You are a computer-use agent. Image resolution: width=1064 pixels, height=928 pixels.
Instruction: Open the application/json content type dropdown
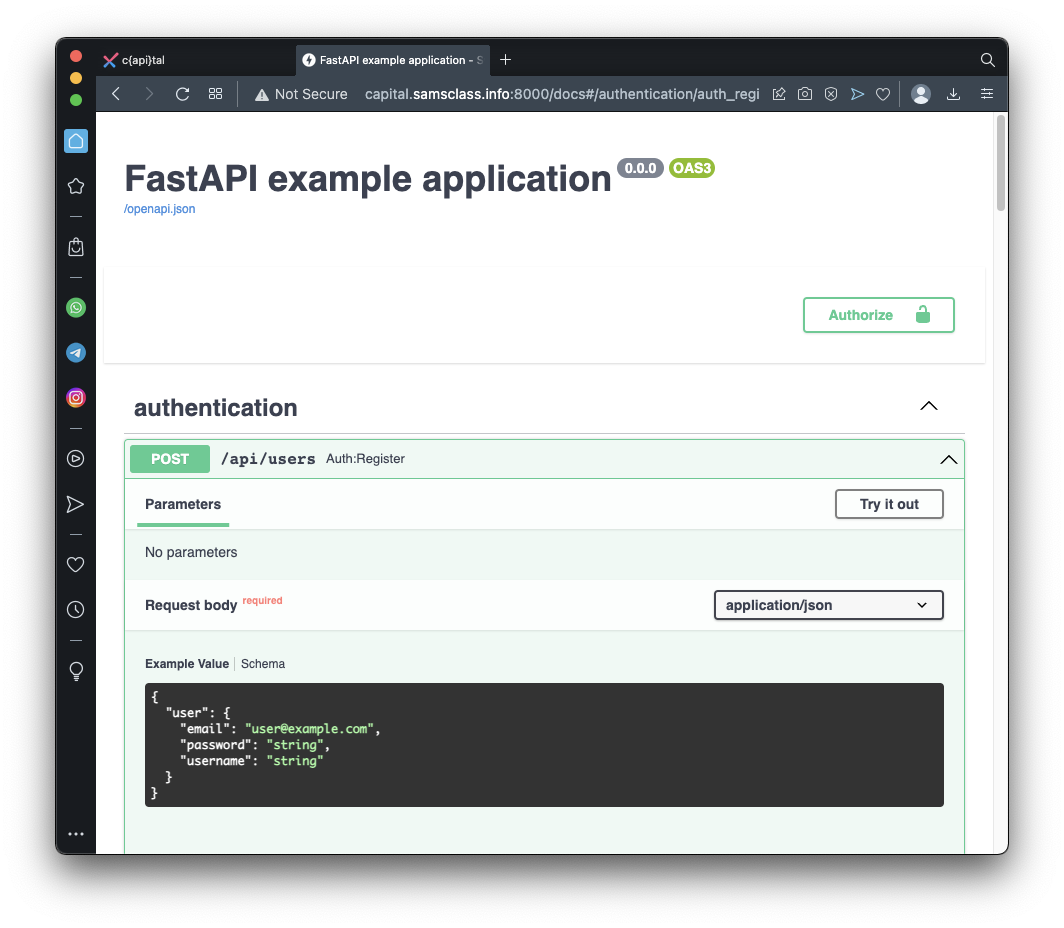click(828, 605)
